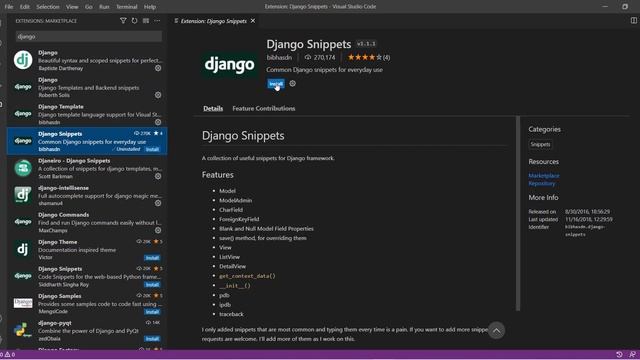The width and height of the screenshot is (640, 360).
Task: Click the scroll-to-top arrow button
Action: 496,331
